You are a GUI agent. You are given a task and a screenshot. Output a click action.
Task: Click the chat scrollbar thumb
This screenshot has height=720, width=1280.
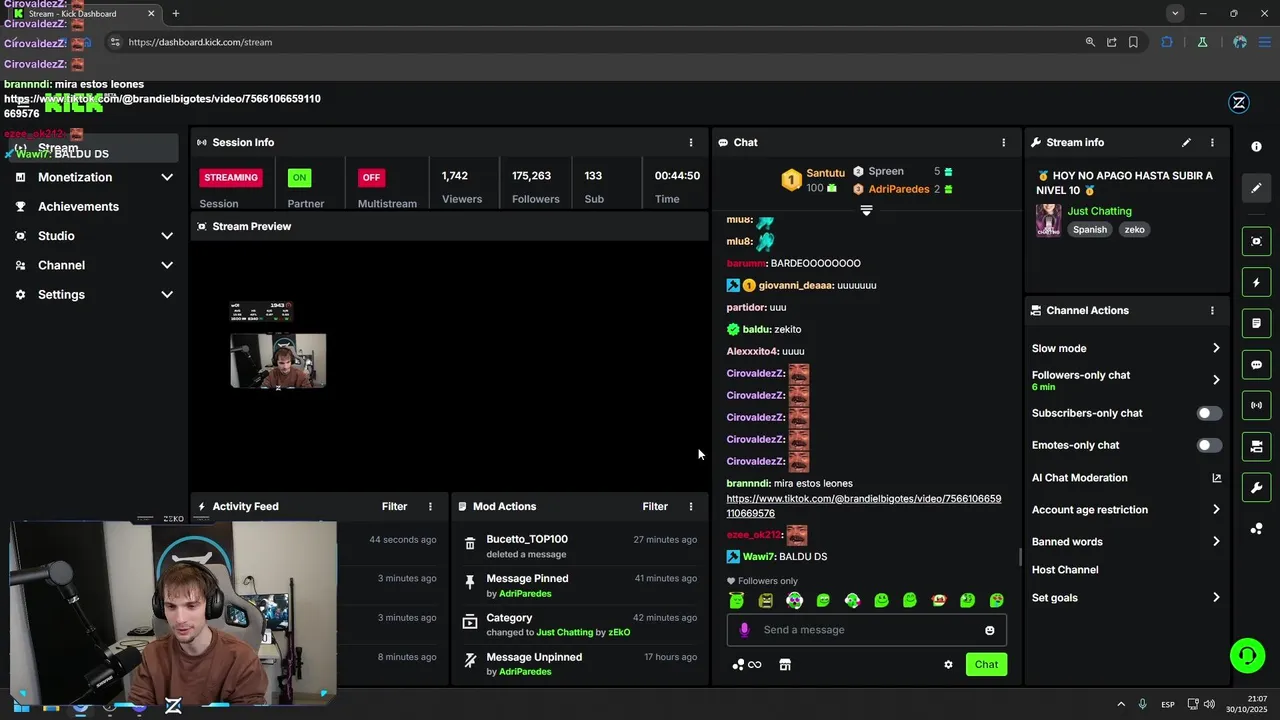1020,557
